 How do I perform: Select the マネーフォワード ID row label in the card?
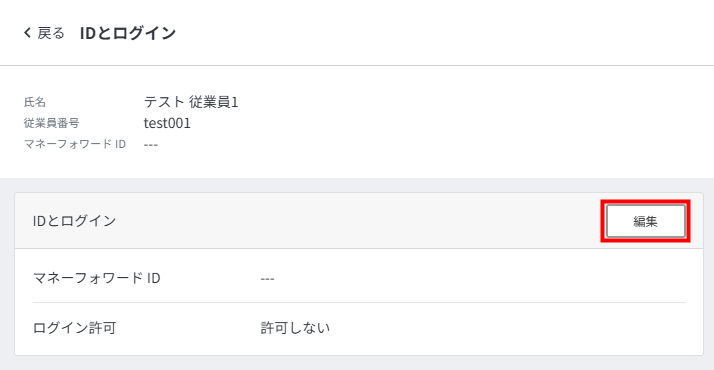(x=97, y=278)
